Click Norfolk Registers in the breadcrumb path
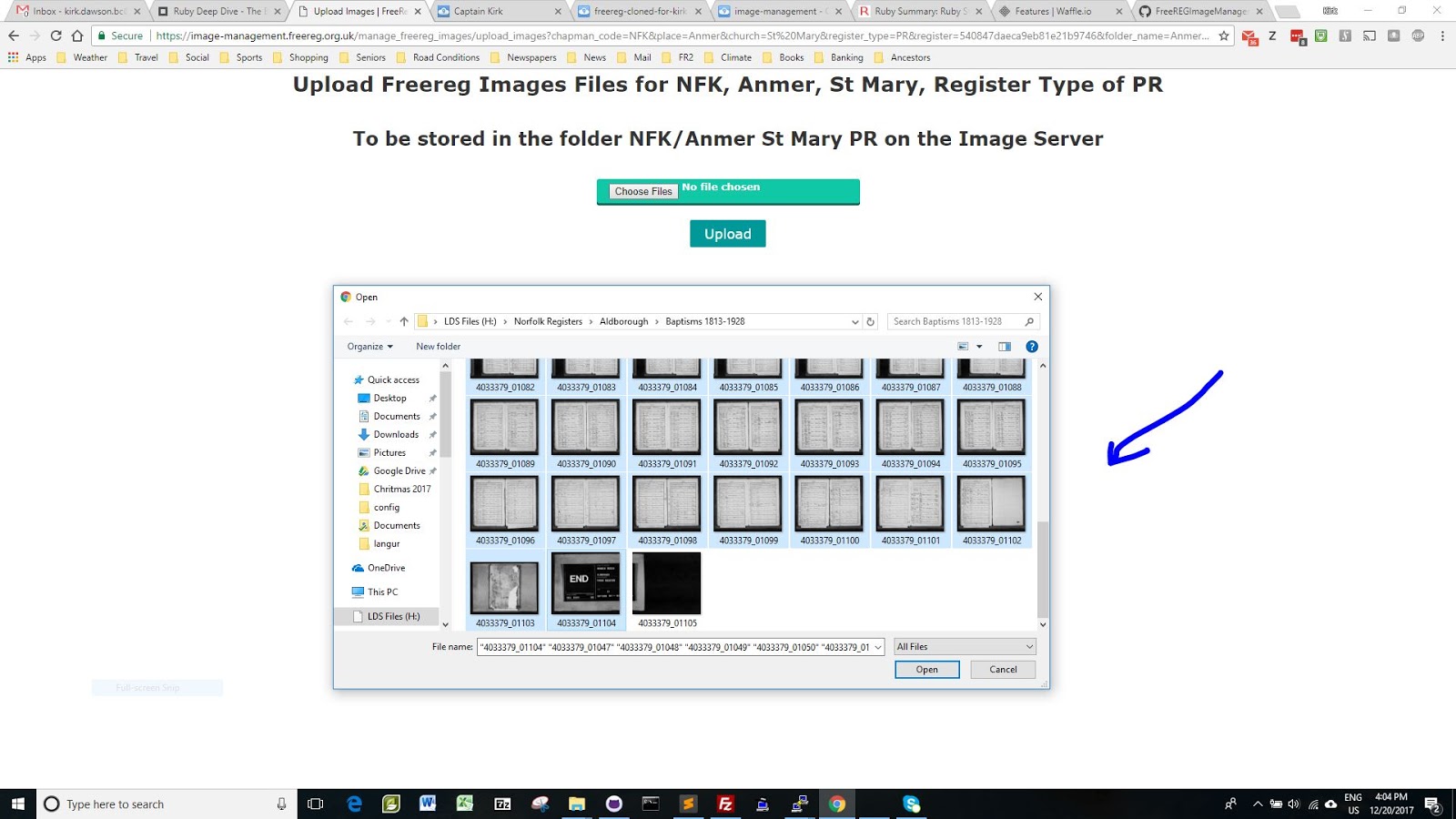The width and height of the screenshot is (1456, 819). [x=548, y=321]
